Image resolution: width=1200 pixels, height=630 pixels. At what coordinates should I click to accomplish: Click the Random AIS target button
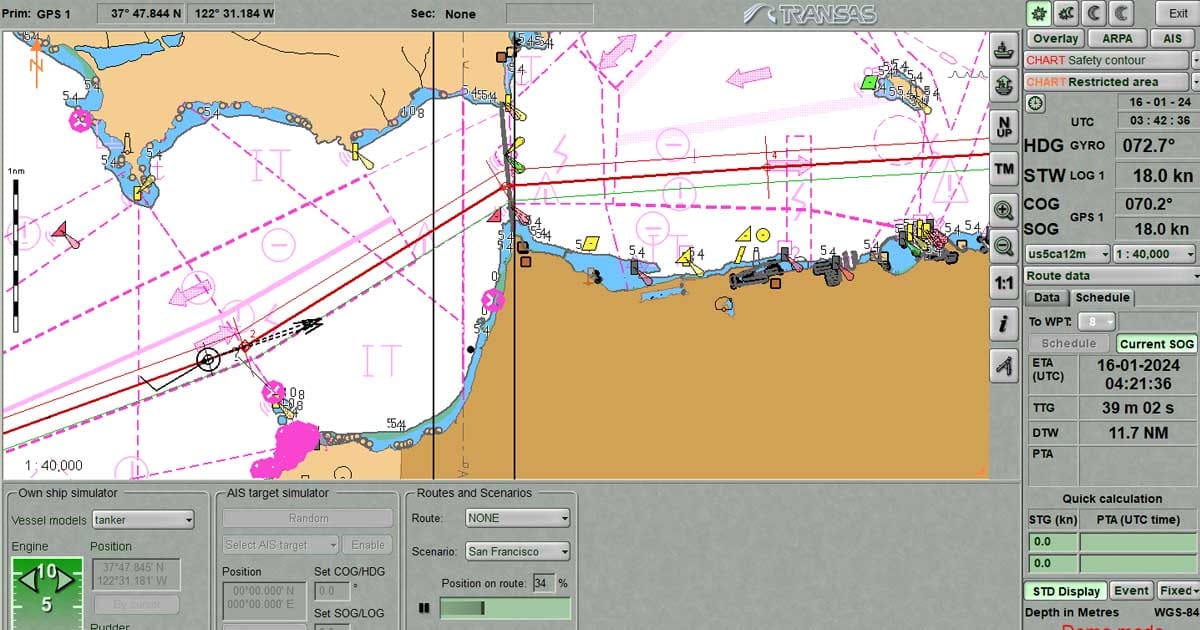click(308, 518)
